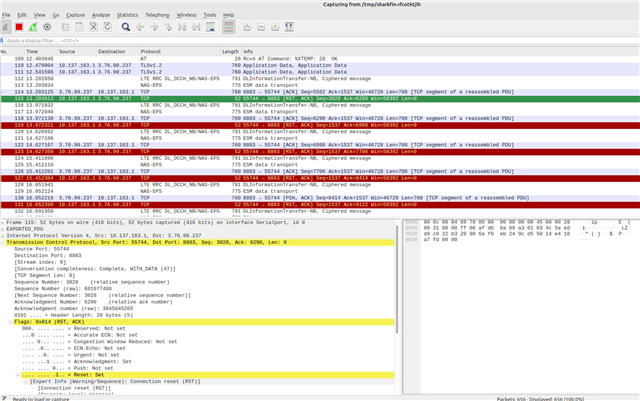Restart the current capture with the green fin

pyautogui.click(x=33, y=27)
